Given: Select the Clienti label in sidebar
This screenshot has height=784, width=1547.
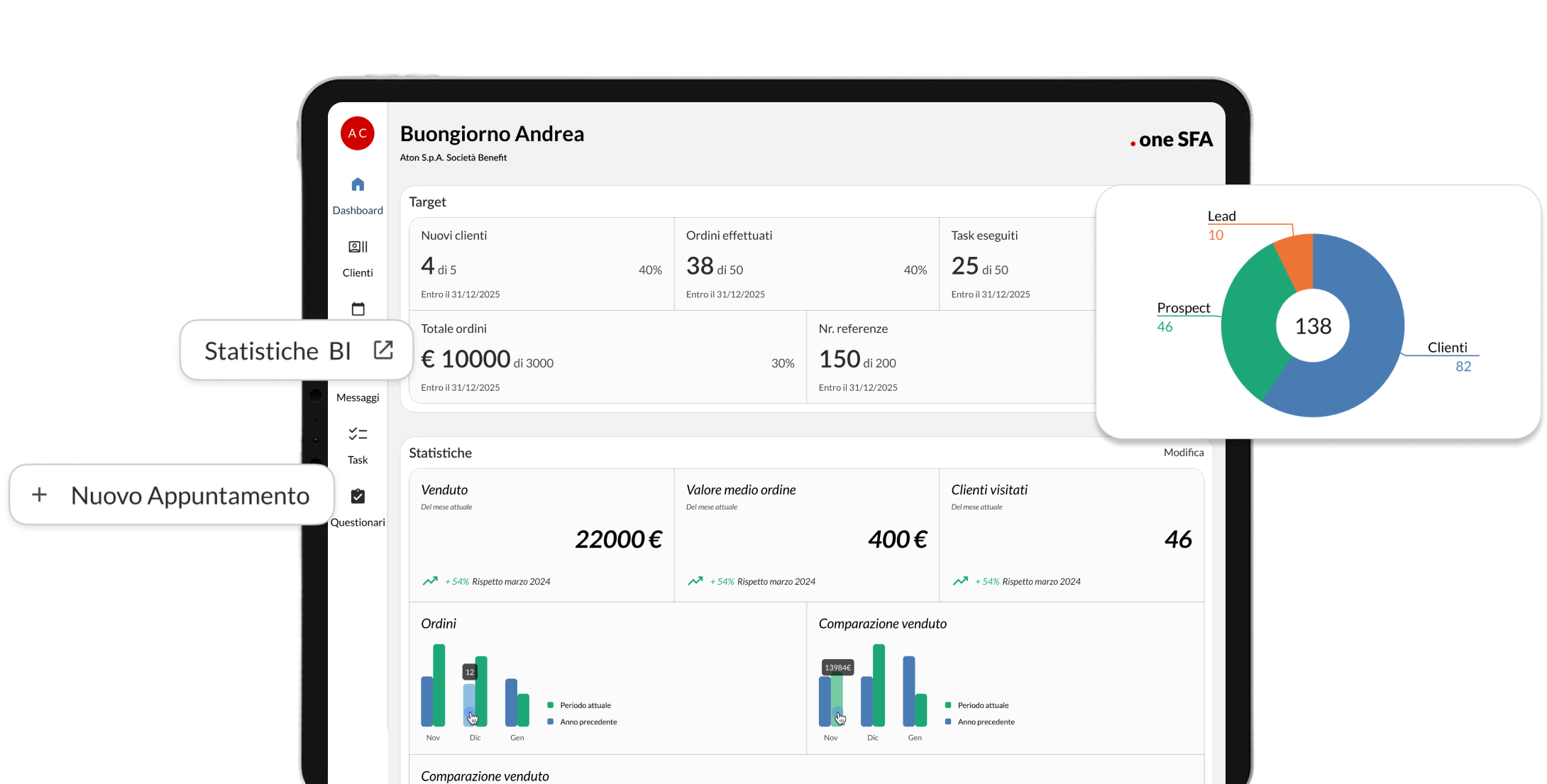Looking at the screenshot, I should tap(358, 272).
